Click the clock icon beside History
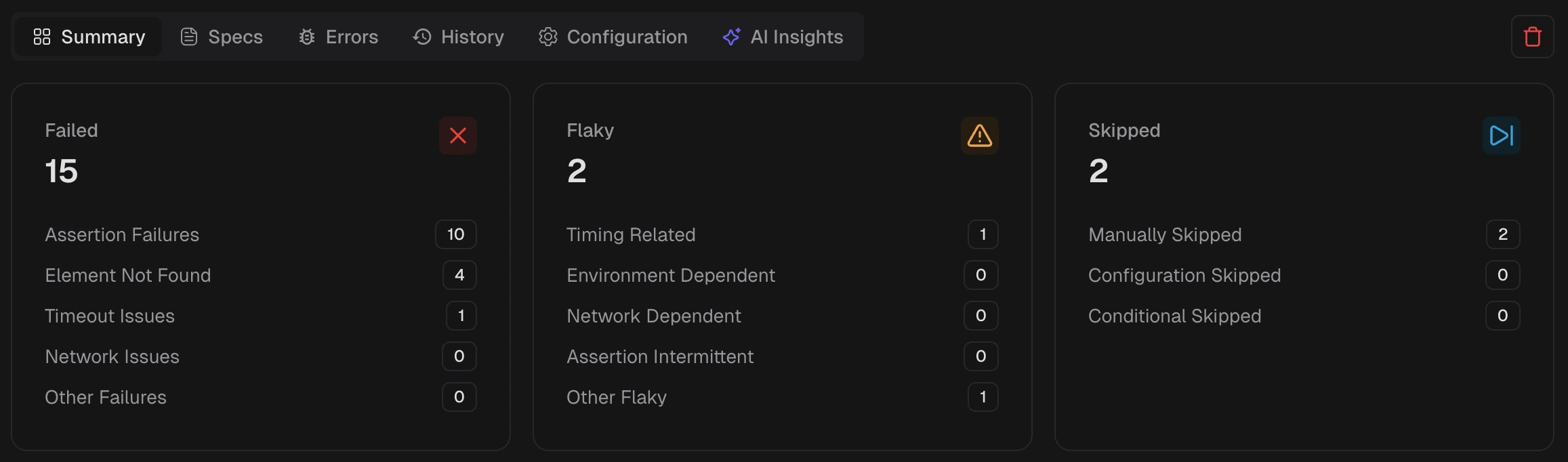 click(x=422, y=37)
